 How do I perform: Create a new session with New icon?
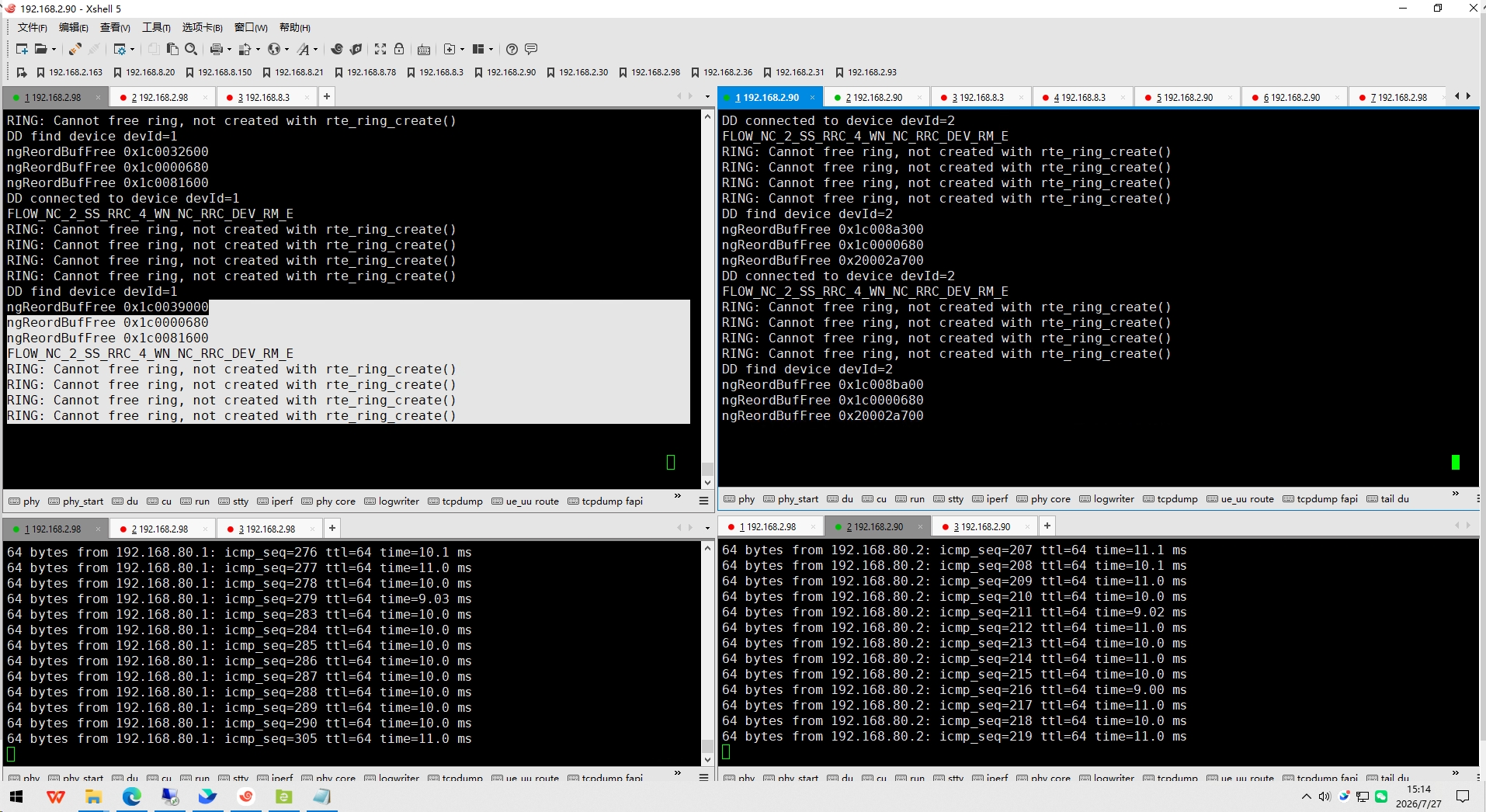coord(22,49)
